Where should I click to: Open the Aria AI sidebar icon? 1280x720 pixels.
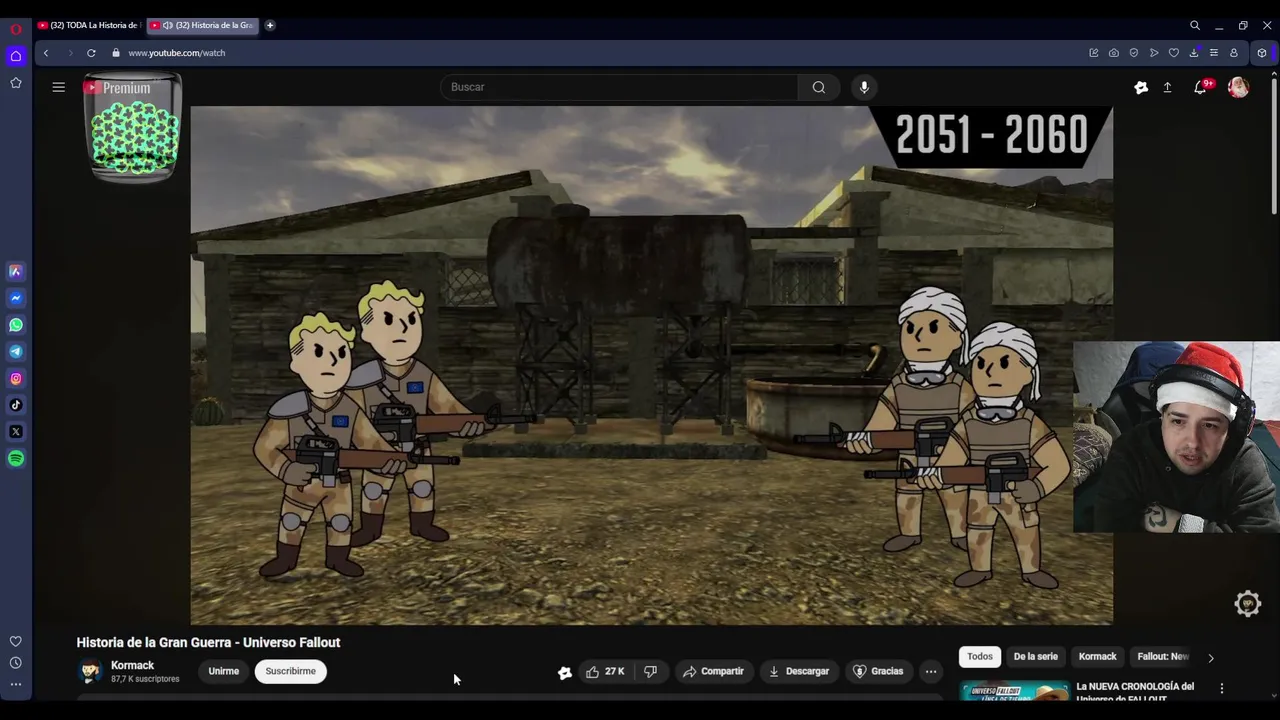click(x=16, y=271)
